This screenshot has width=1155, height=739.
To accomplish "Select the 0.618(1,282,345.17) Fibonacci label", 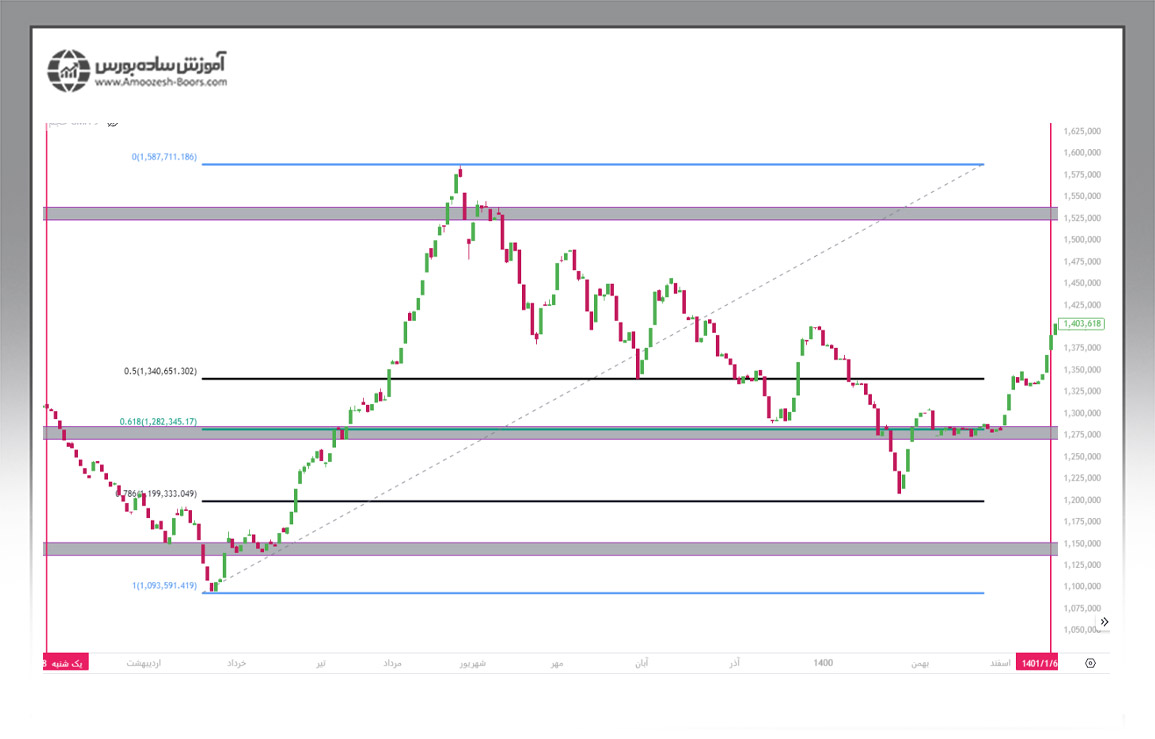I will [159, 422].
